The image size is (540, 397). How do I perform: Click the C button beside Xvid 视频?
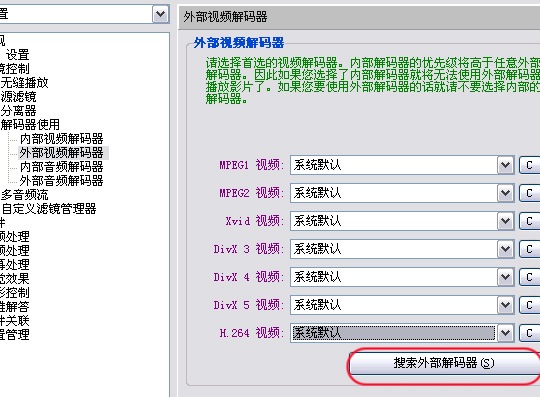(530, 221)
